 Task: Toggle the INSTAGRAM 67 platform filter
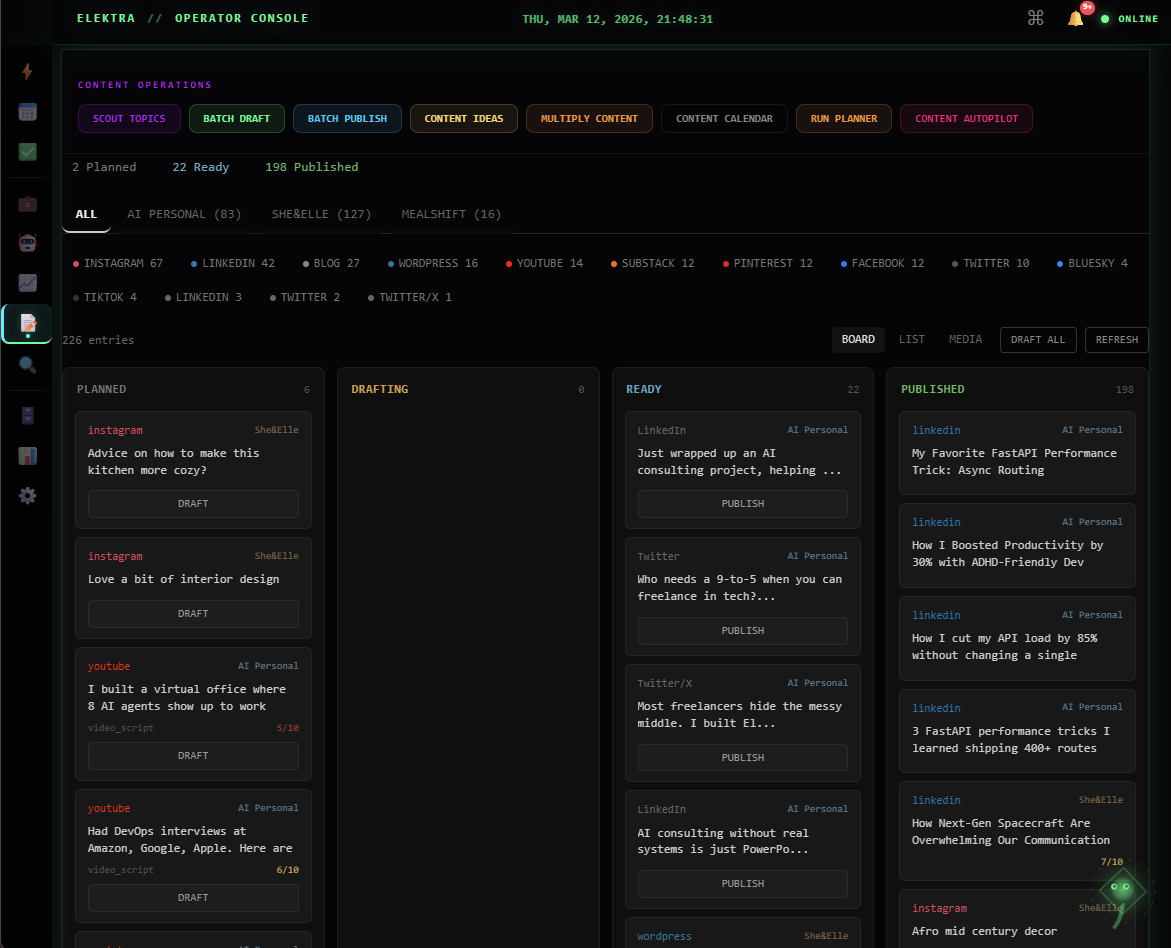(x=117, y=263)
